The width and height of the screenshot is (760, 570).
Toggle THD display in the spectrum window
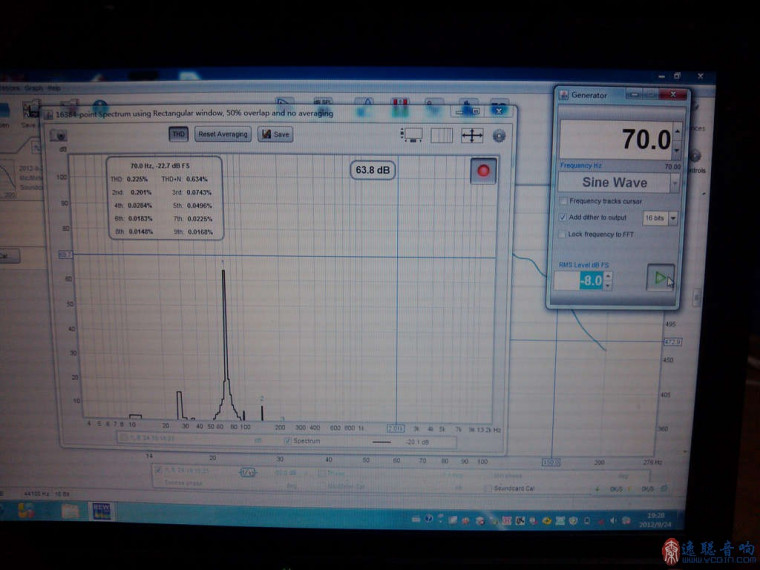tap(178, 134)
